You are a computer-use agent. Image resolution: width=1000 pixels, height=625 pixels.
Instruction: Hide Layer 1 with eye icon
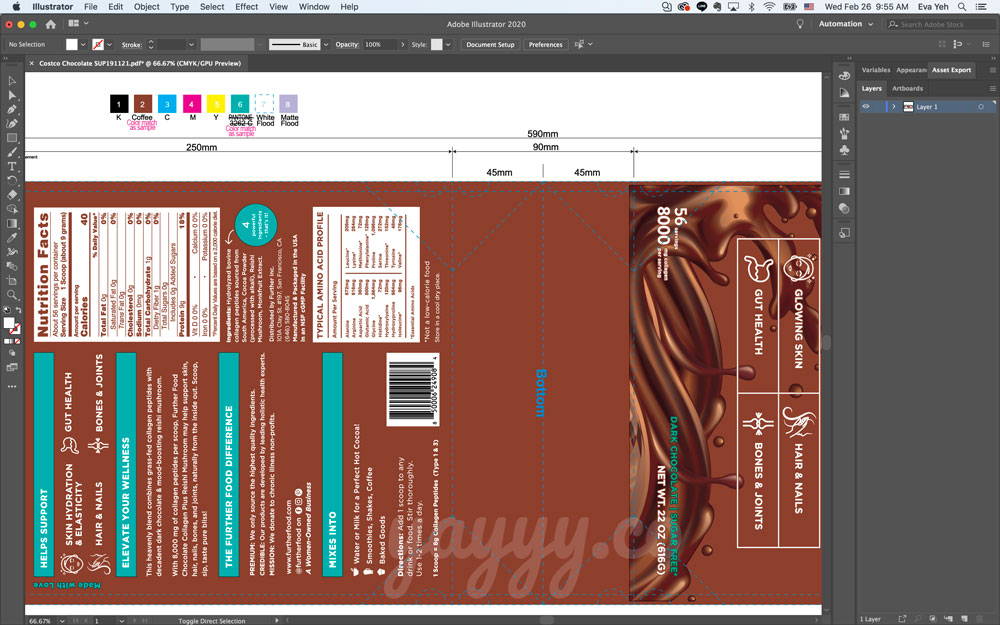(x=865, y=107)
